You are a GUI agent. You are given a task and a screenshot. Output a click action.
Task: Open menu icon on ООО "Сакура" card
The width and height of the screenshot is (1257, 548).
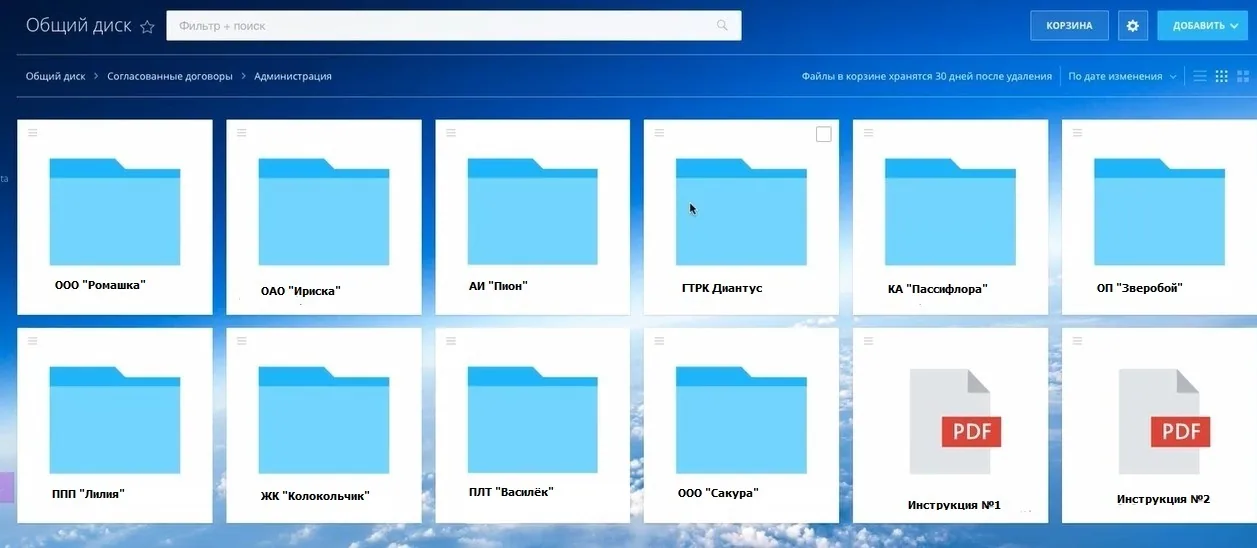click(x=659, y=341)
